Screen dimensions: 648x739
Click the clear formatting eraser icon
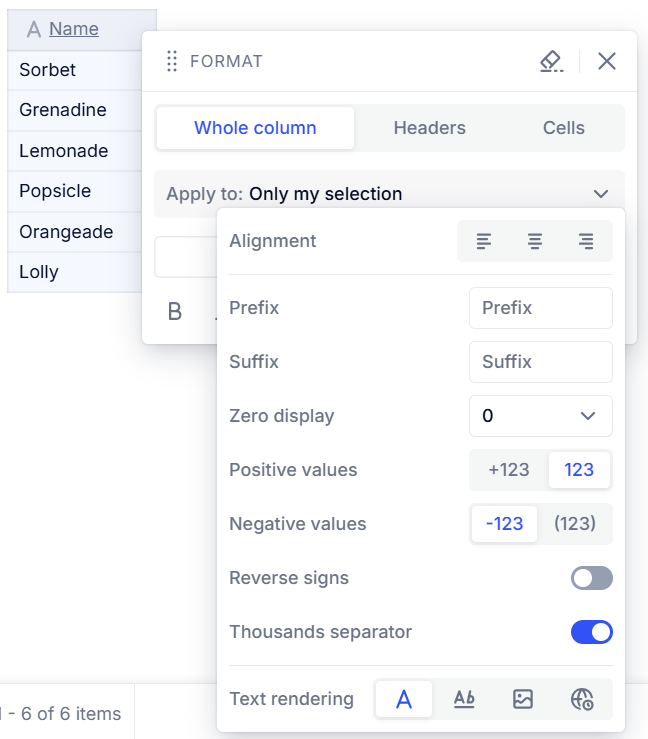(x=551, y=61)
